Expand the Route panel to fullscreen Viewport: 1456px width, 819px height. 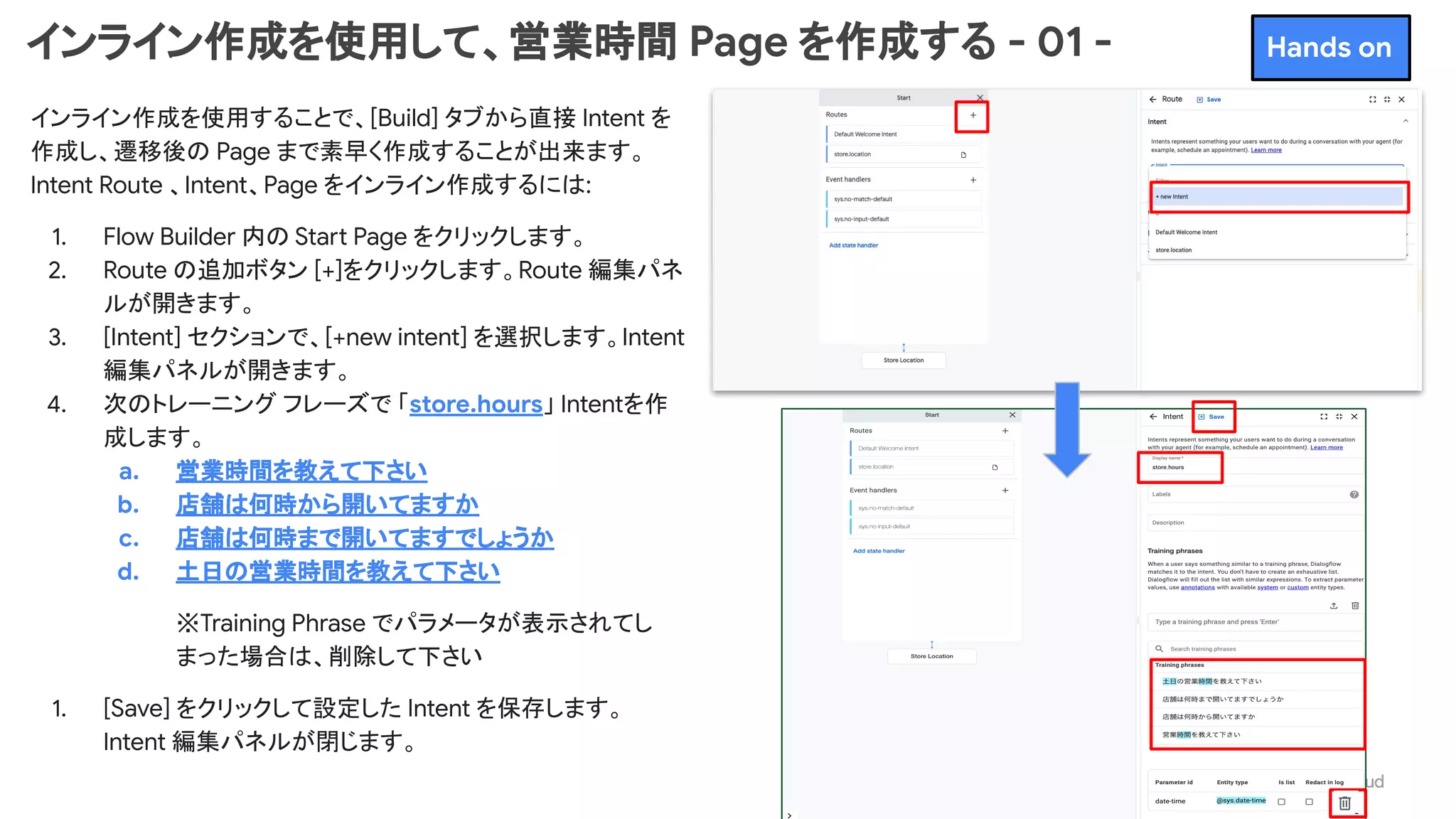(x=1372, y=100)
